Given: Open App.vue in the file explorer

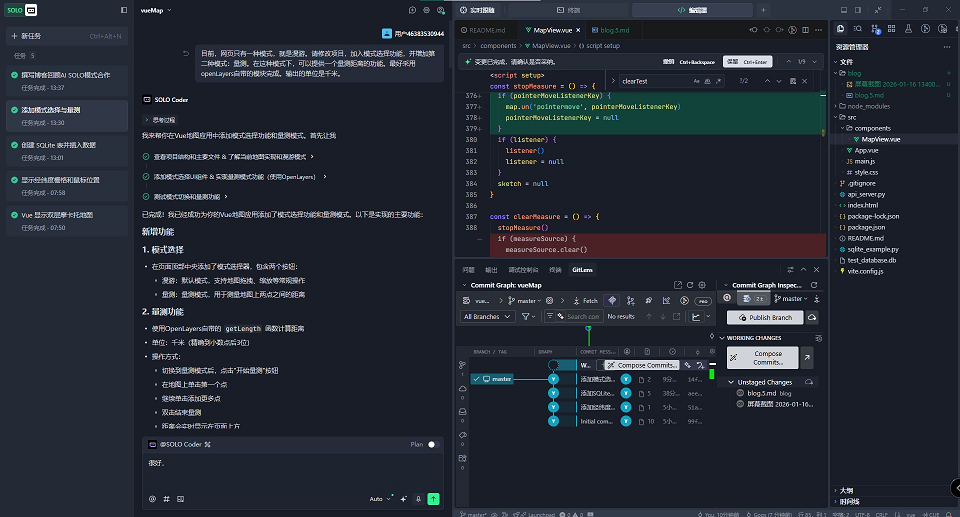Looking at the screenshot, I should (866, 150).
